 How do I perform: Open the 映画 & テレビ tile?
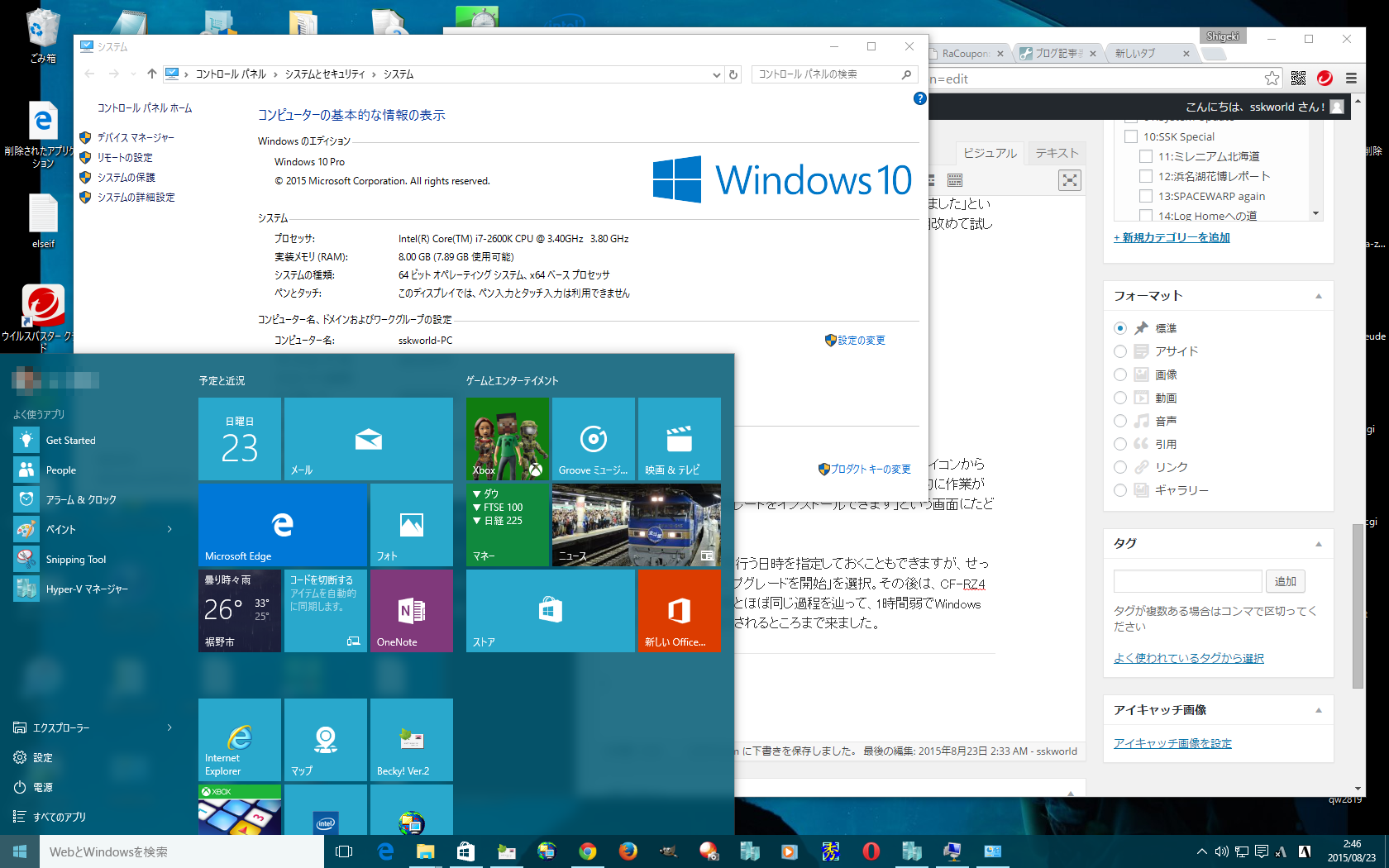click(680, 439)
